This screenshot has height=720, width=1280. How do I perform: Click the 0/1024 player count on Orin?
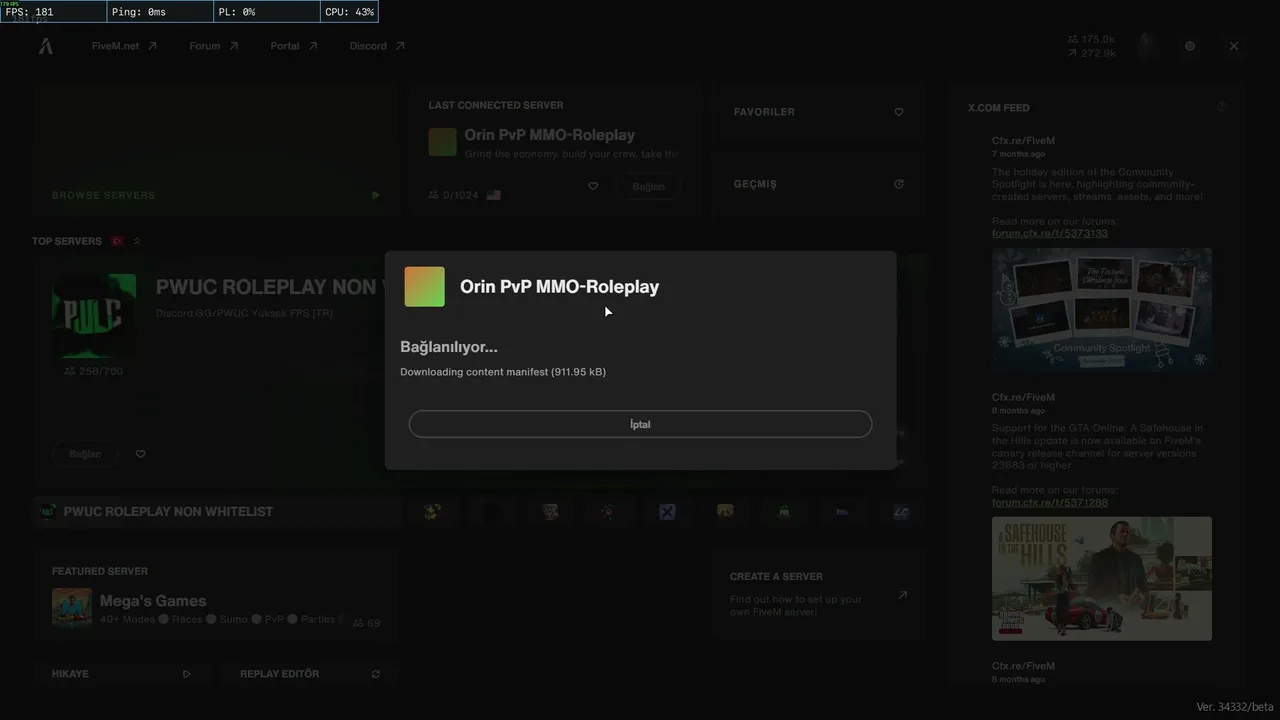pos(454,195)
